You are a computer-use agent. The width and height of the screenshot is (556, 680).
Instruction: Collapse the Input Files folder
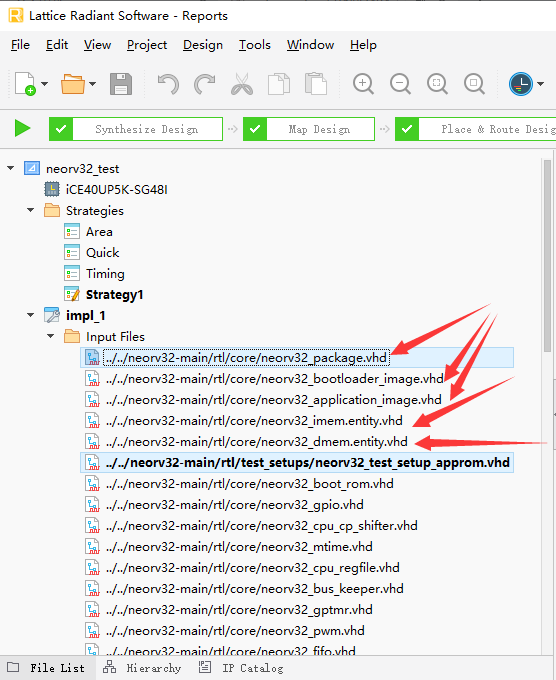[x=51, y=336]
